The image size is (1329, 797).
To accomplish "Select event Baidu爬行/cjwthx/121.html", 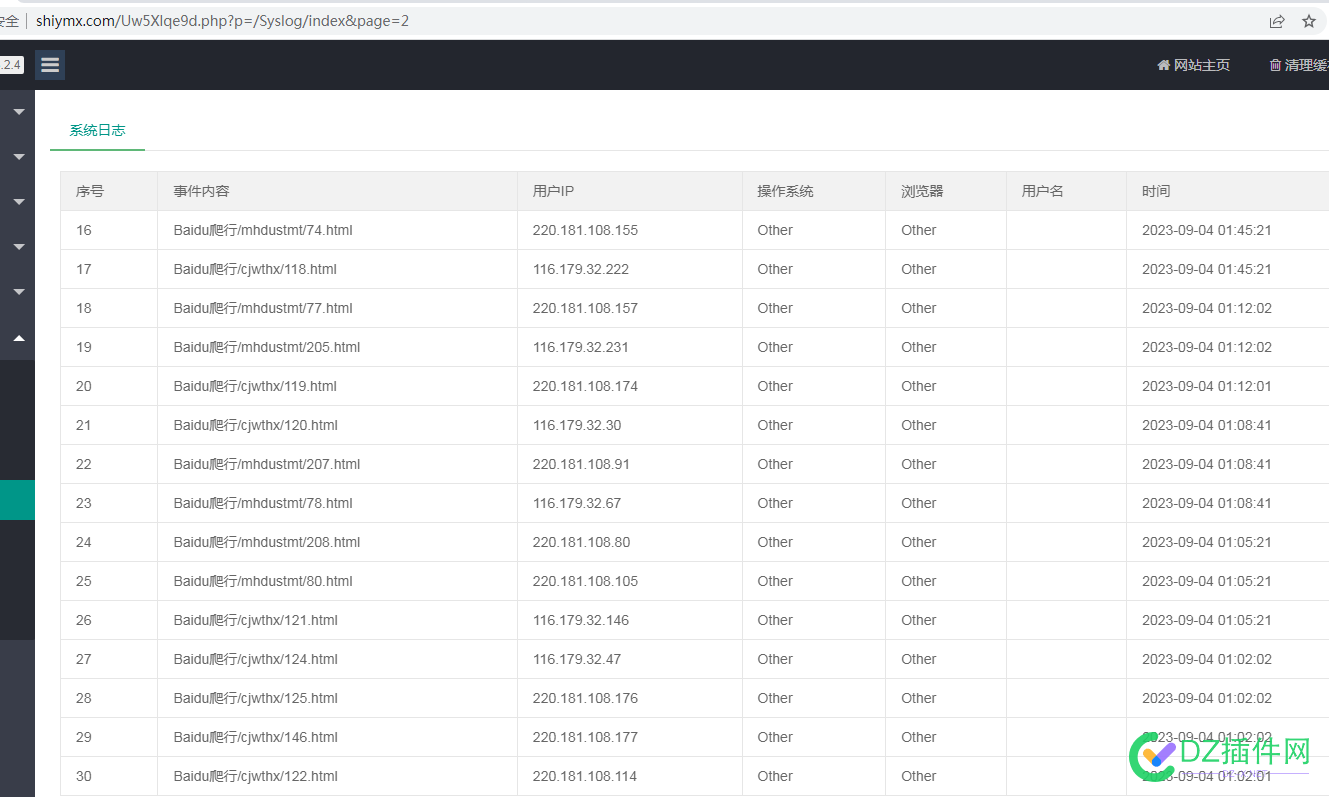I will pyautogui.click(x=255, y=620).
